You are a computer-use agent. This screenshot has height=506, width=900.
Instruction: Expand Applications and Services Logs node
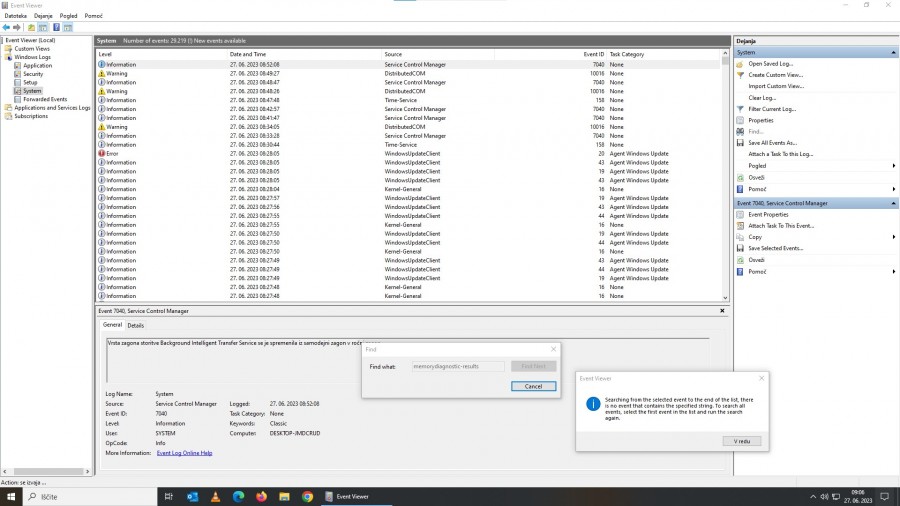tap(4, 108)
